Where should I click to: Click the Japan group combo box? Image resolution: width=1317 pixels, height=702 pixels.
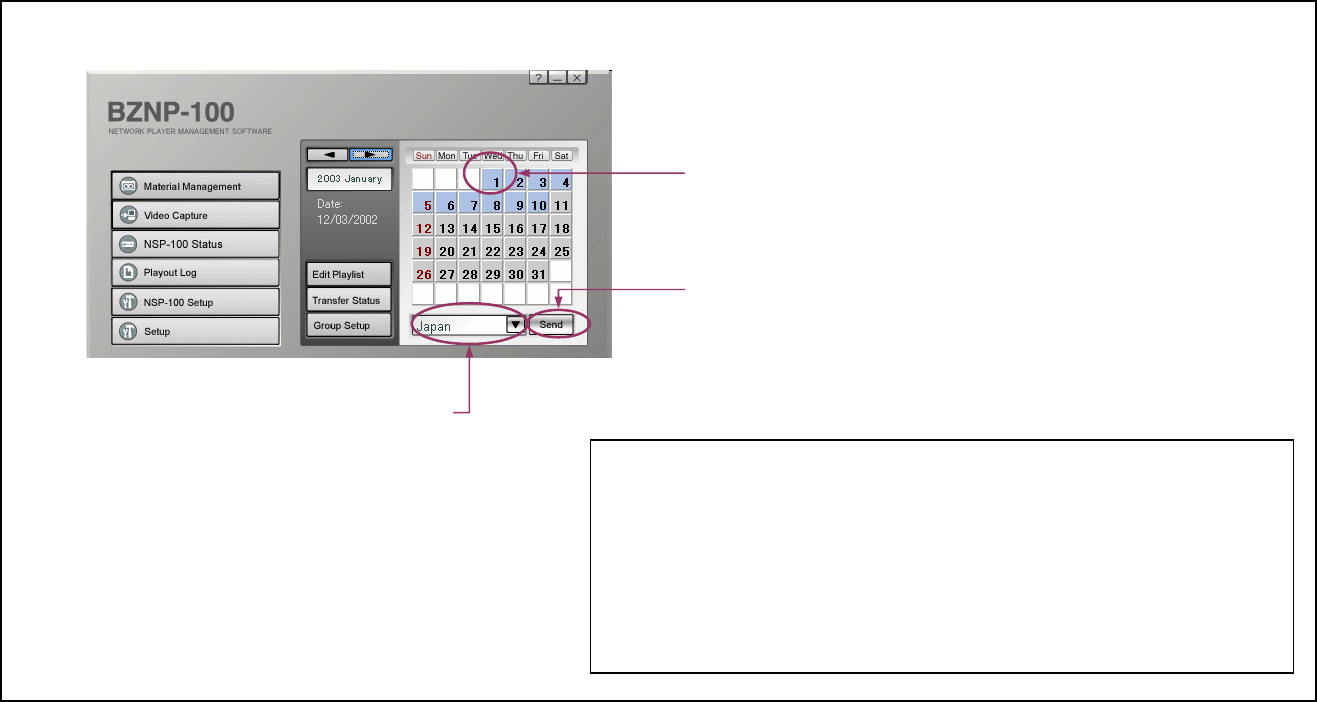point(468,325)
